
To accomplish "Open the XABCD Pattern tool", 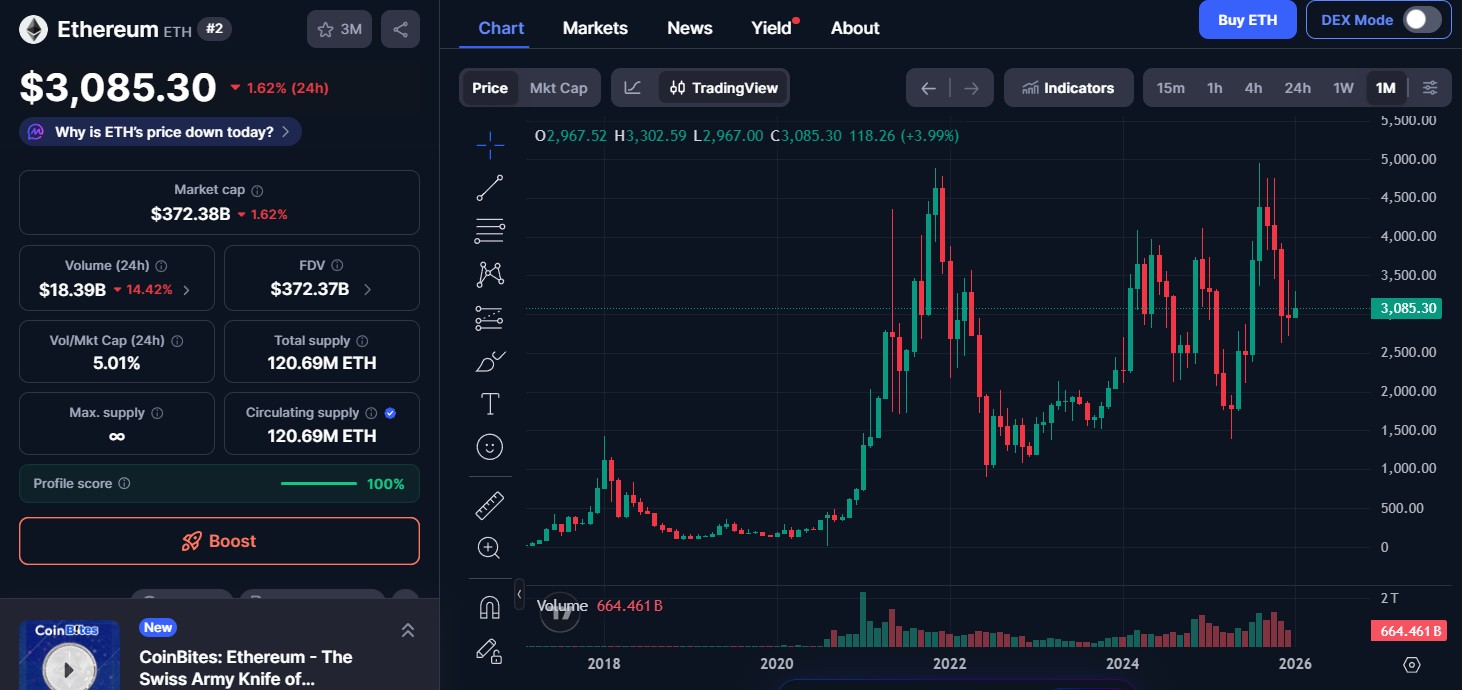I will (489, 273).
